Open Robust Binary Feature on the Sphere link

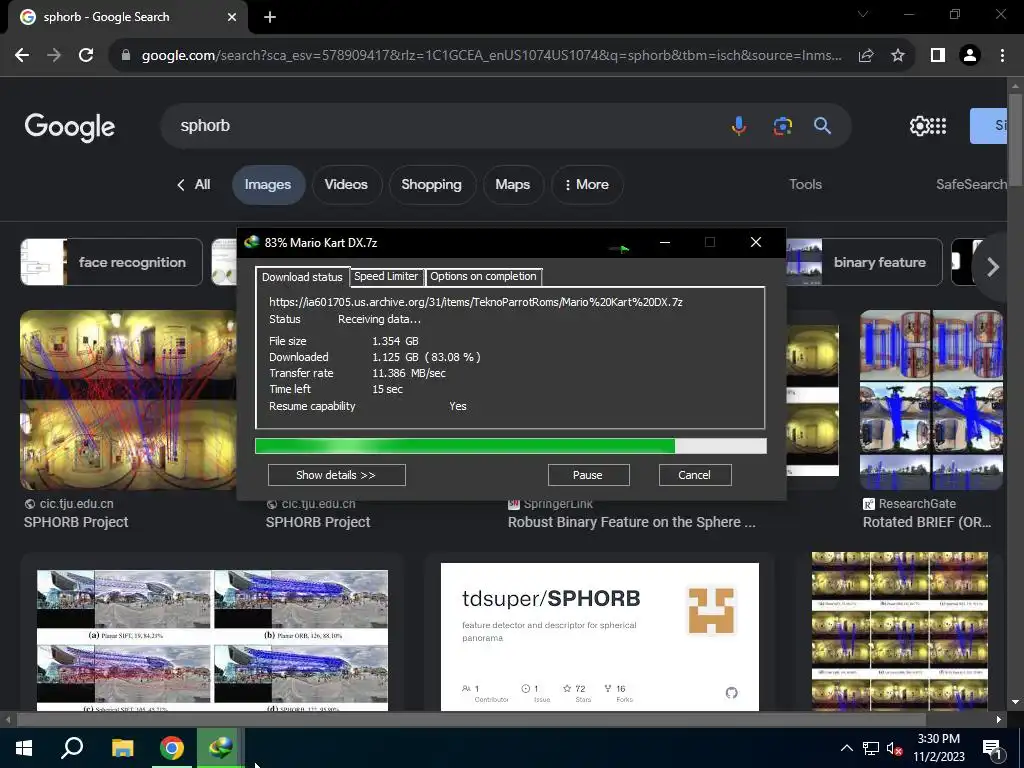click(632, 522)
